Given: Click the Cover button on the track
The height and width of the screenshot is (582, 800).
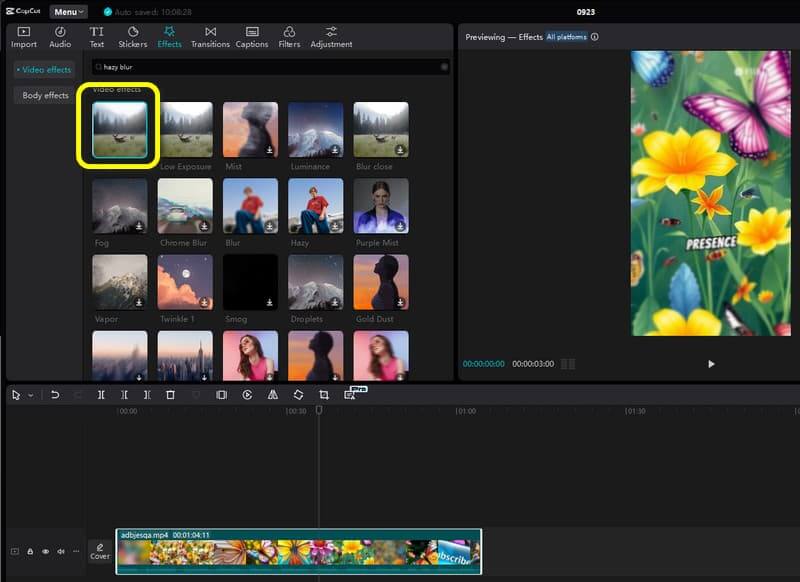Looking at the screenshot, I should (100, 551).
